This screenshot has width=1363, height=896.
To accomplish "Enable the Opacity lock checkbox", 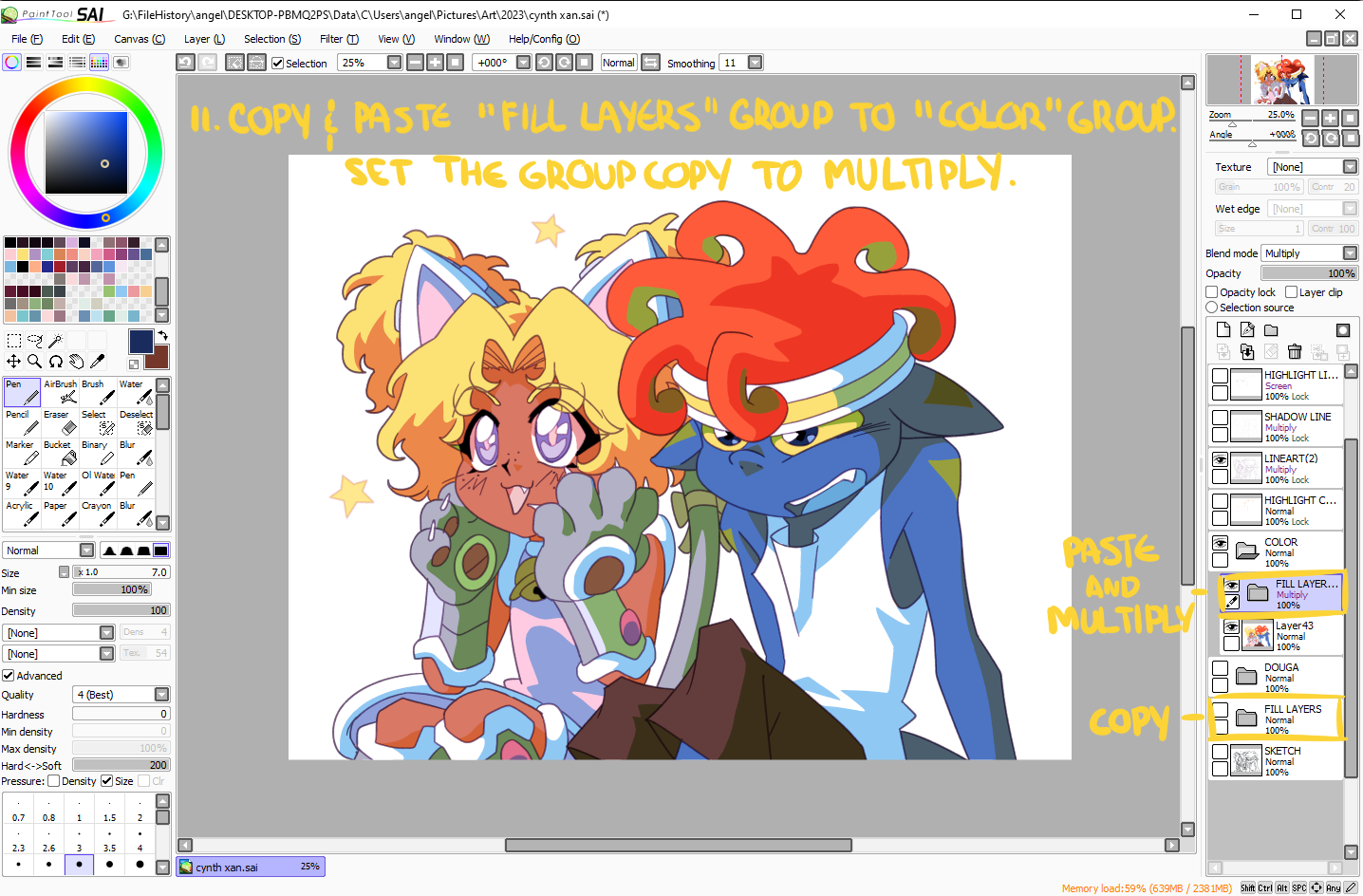I will pos(1212,292).
